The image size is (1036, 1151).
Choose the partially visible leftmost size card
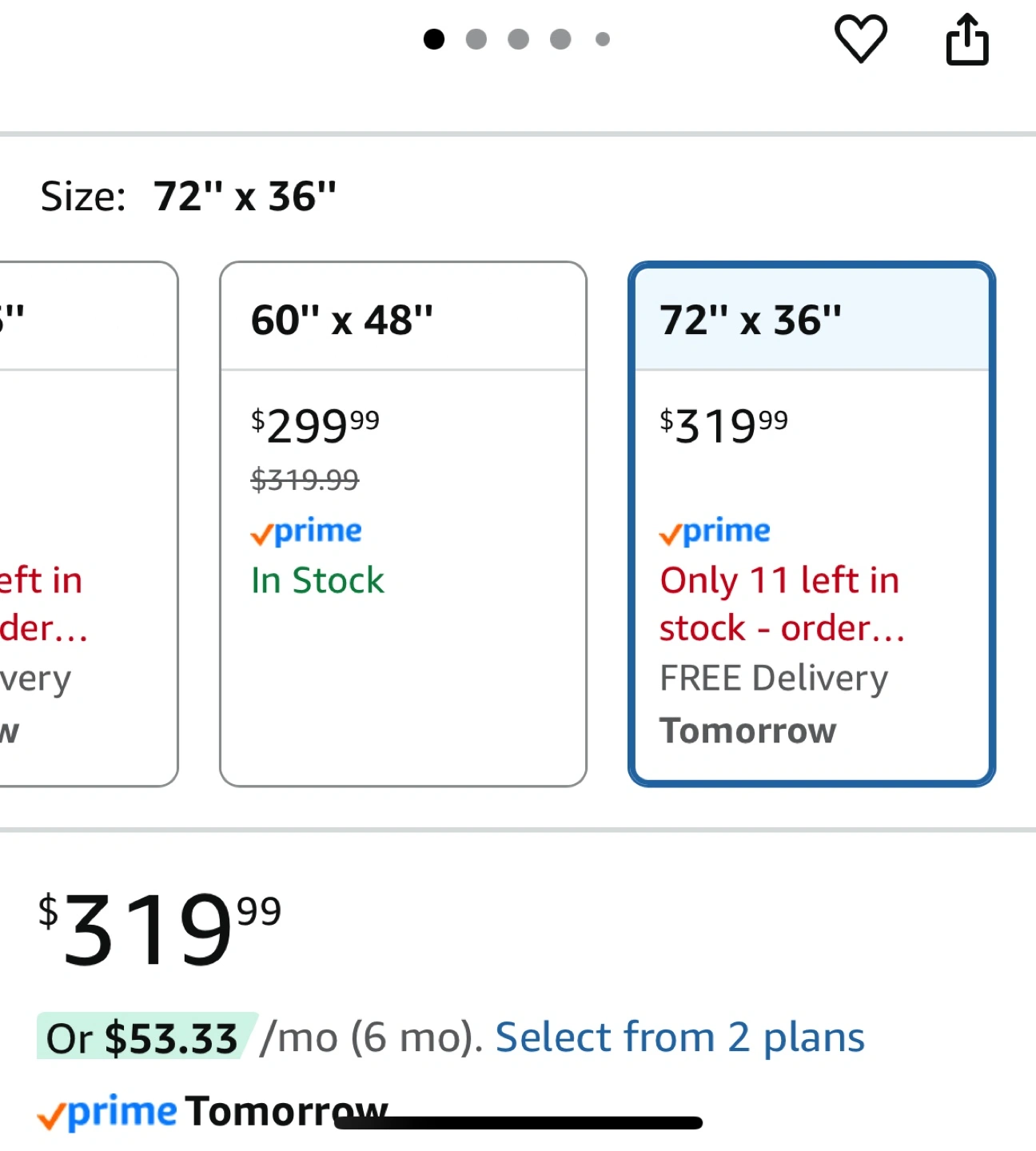pos(88,524)
